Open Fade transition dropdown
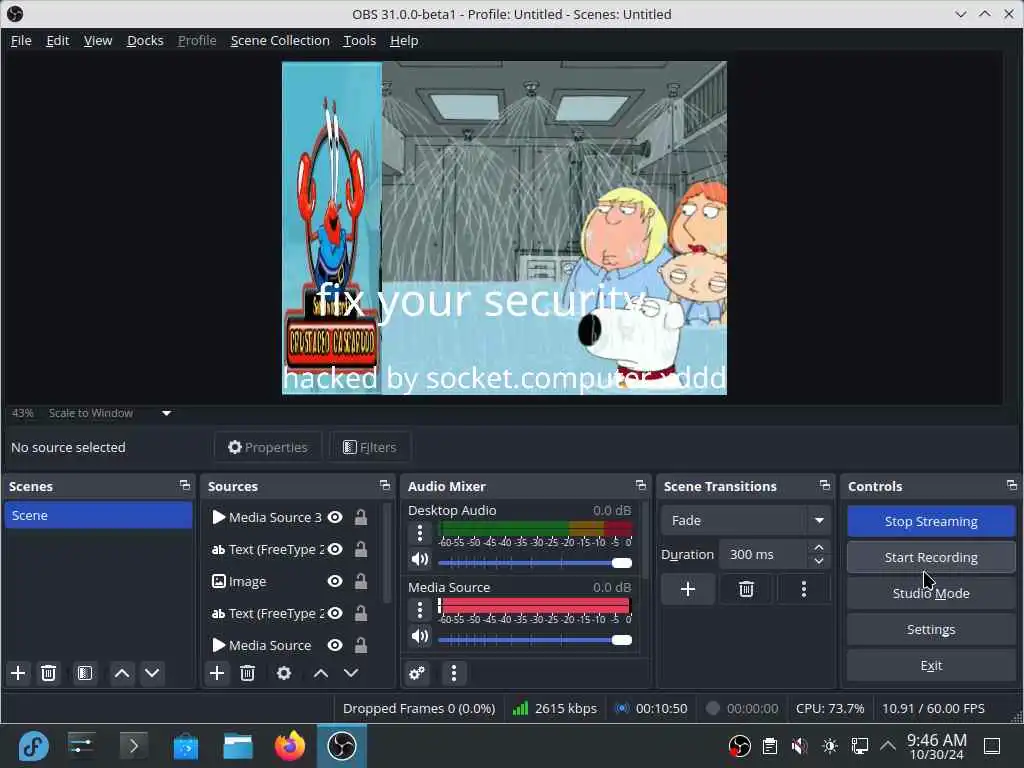The width and height of the screenshot is (1024, 768). pyautogui.click(x=746, y=520)
